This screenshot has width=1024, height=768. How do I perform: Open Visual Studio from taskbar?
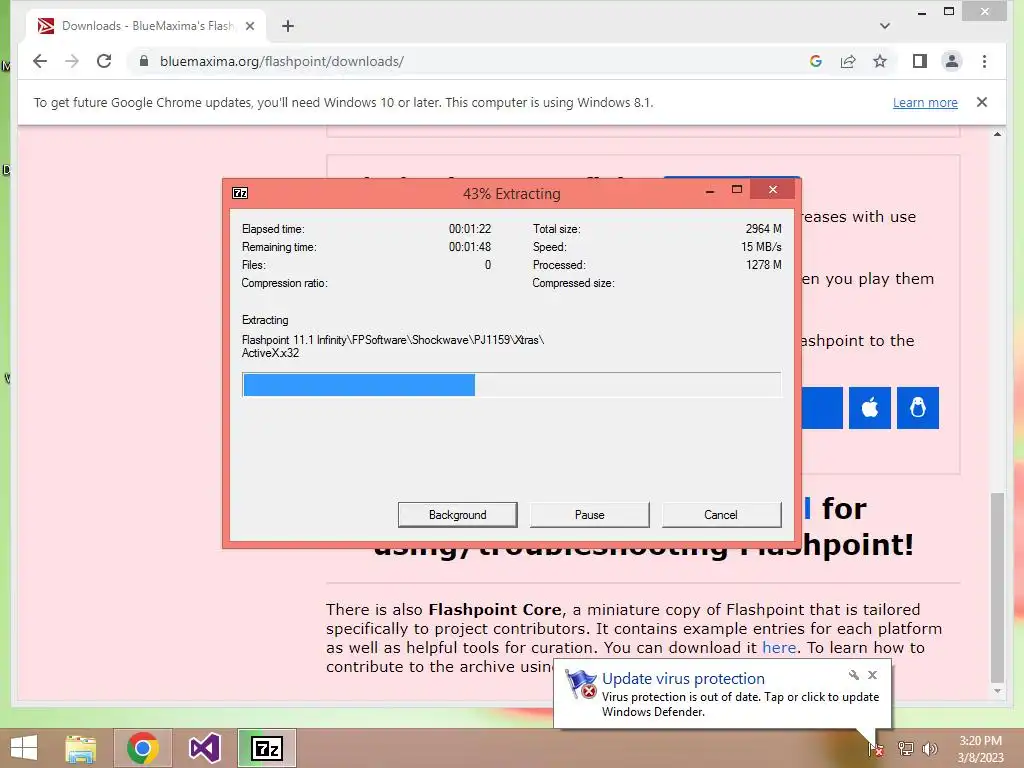coord(204,748)
